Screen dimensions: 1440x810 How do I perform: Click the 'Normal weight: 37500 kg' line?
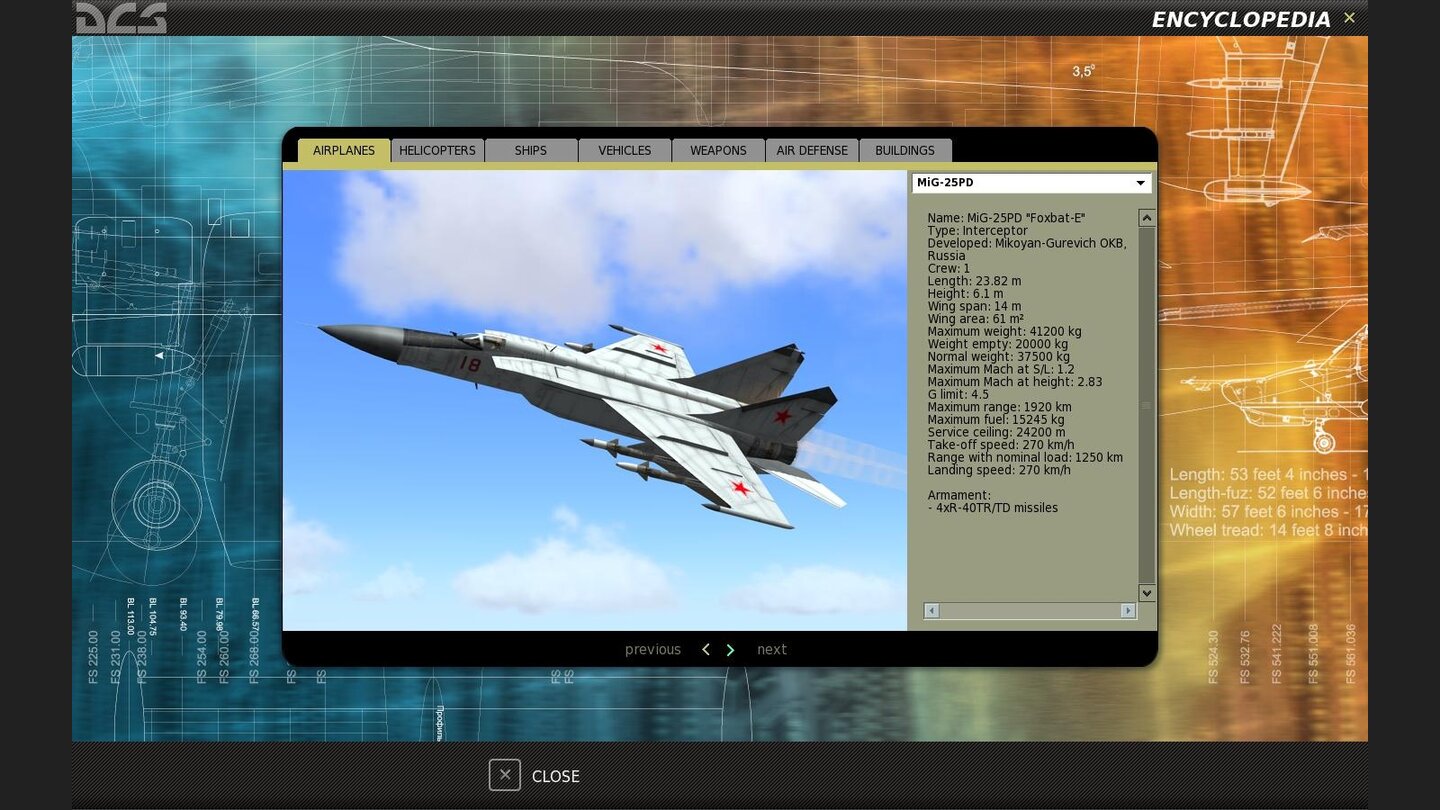click(x=998, y=357)
